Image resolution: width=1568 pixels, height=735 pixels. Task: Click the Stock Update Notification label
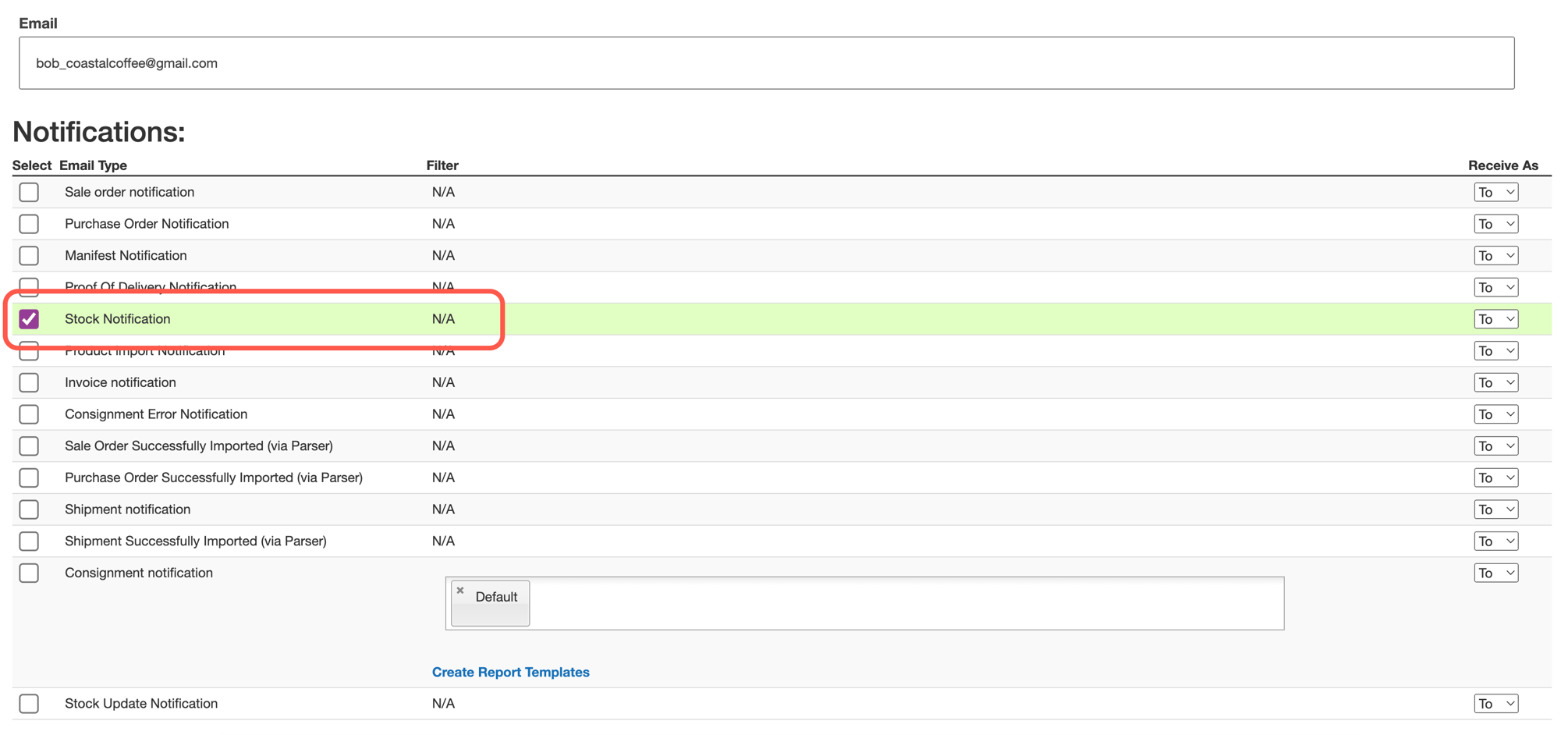[141, 704]
